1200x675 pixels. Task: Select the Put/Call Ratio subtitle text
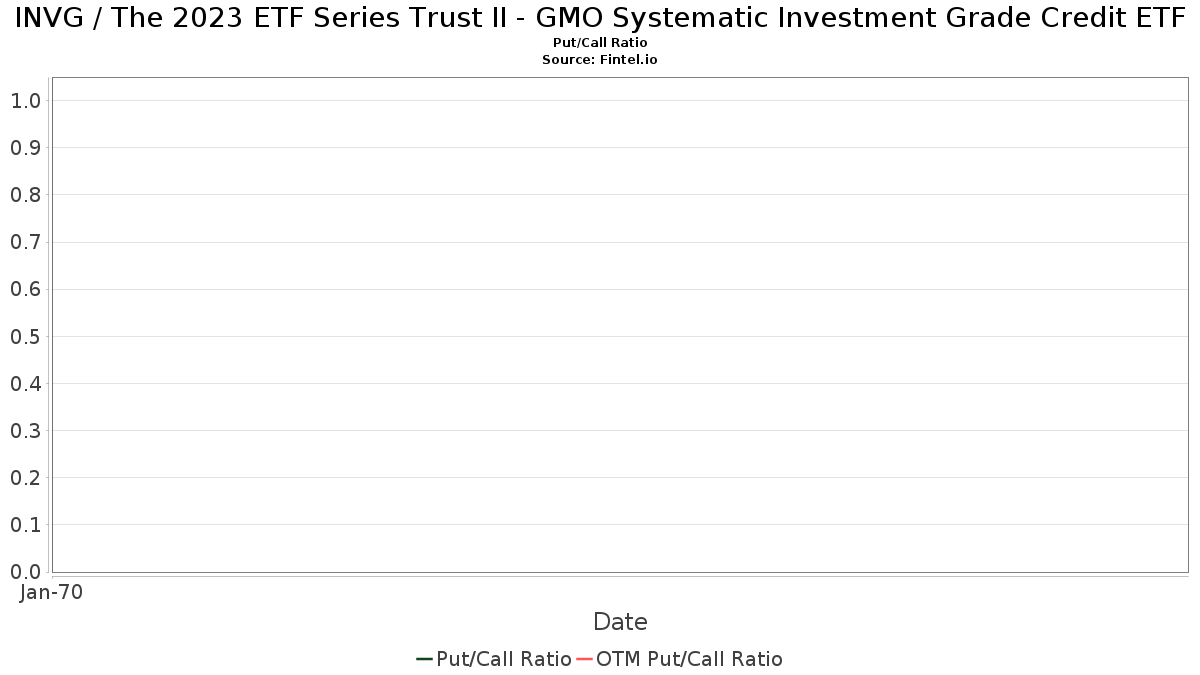pos(600,43)
